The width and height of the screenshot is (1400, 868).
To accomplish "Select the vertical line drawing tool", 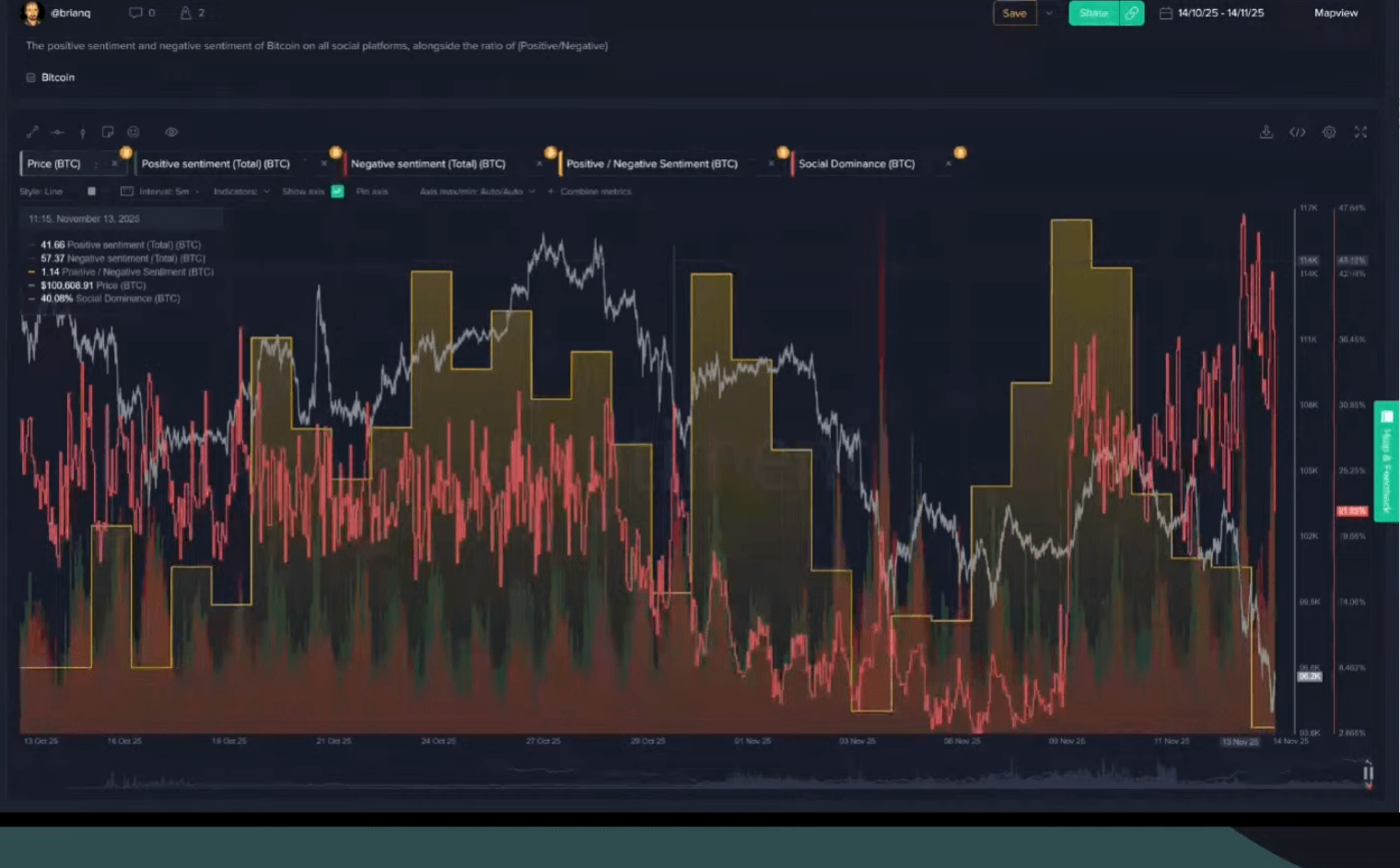I will (82, 132).
